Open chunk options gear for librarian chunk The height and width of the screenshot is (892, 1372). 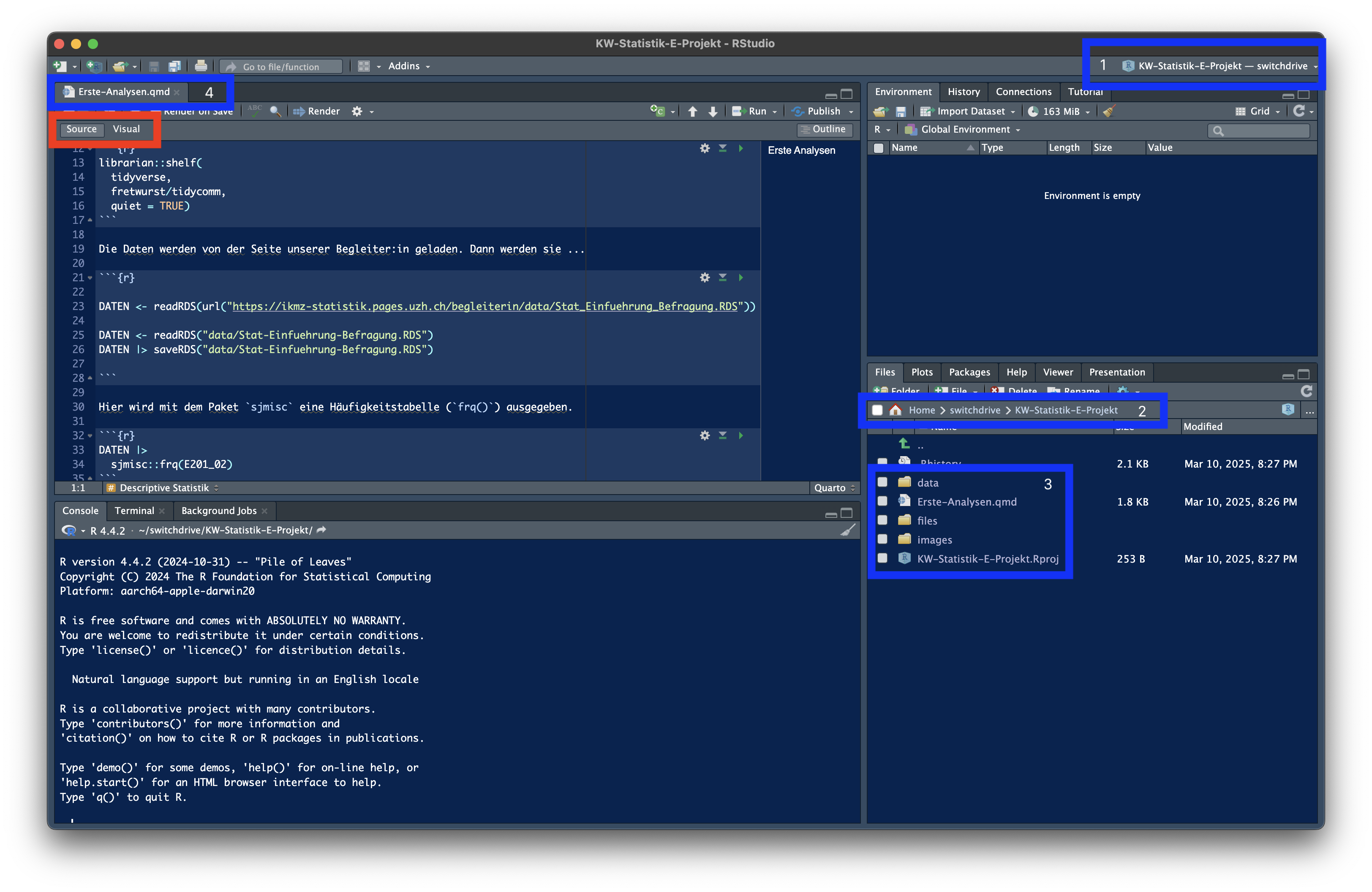[x=705, y=148]
